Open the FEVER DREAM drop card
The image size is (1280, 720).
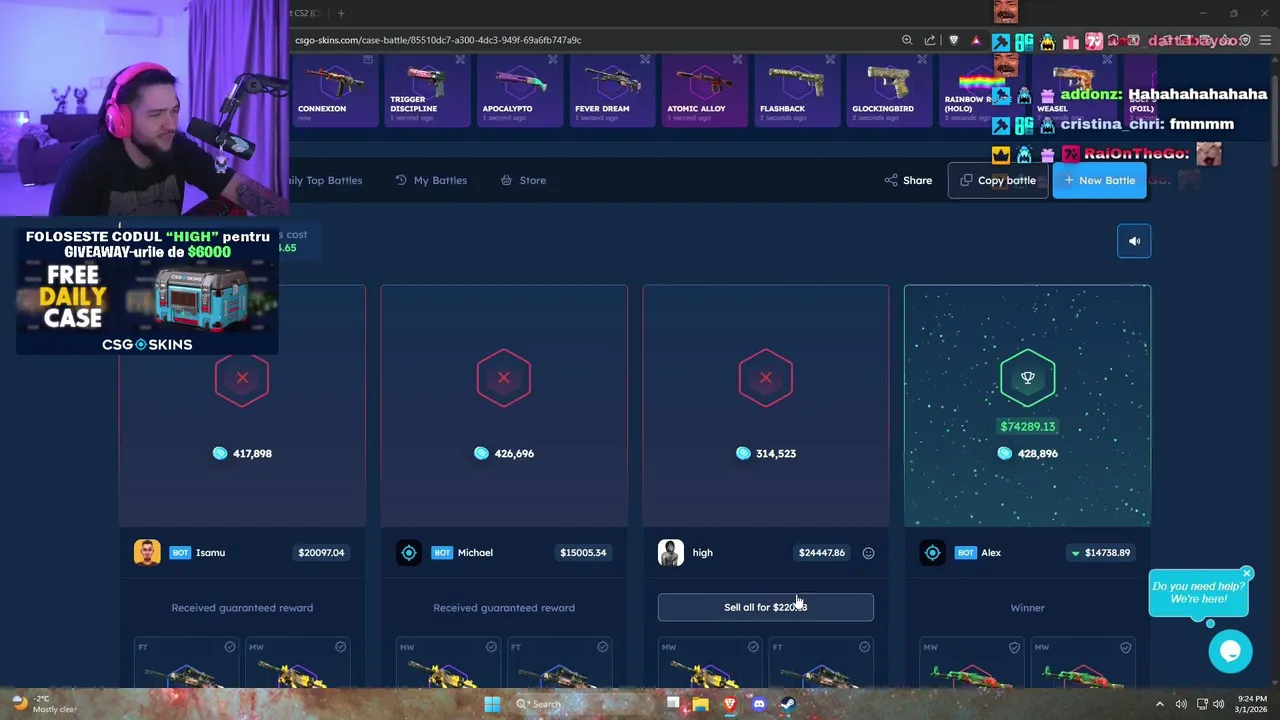[x=612, y=91]
